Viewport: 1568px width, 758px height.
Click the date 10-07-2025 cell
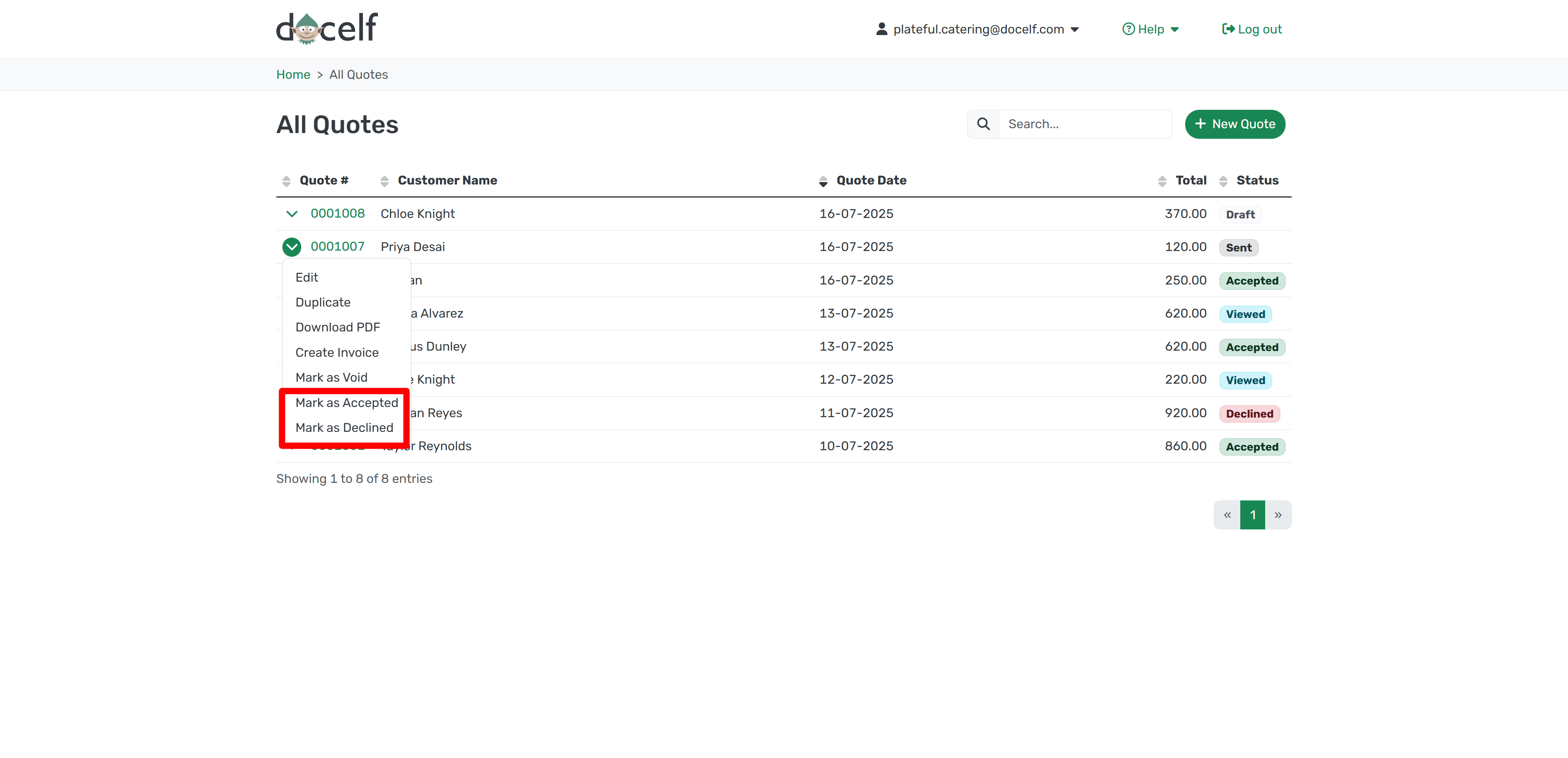(x=856, y=446)
